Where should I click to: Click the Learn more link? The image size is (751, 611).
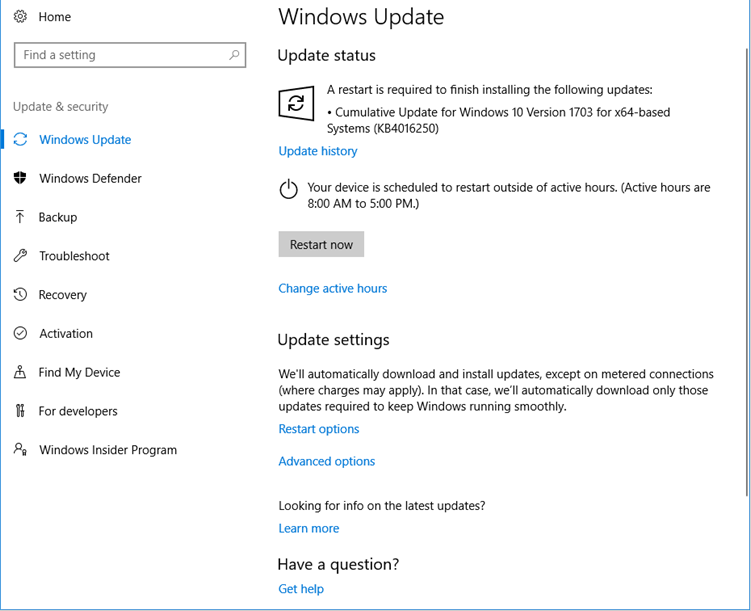click(309, 528)
